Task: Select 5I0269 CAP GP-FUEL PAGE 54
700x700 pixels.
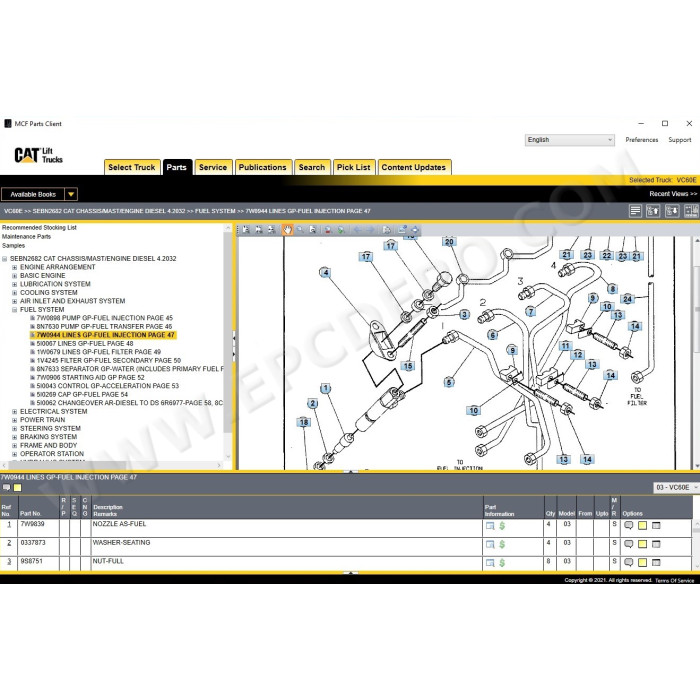Action: click(82, 395)
